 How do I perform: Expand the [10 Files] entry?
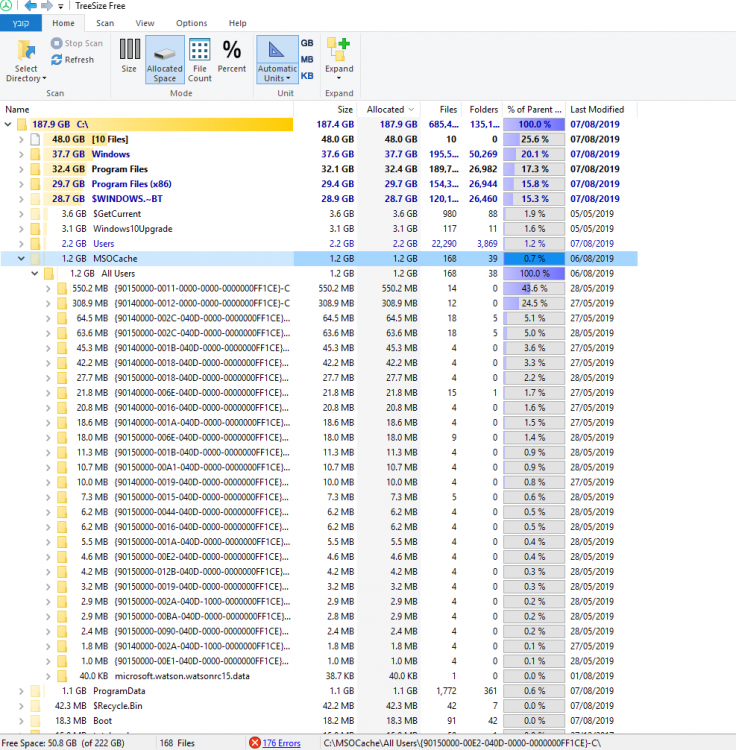[x=21, y=139]
